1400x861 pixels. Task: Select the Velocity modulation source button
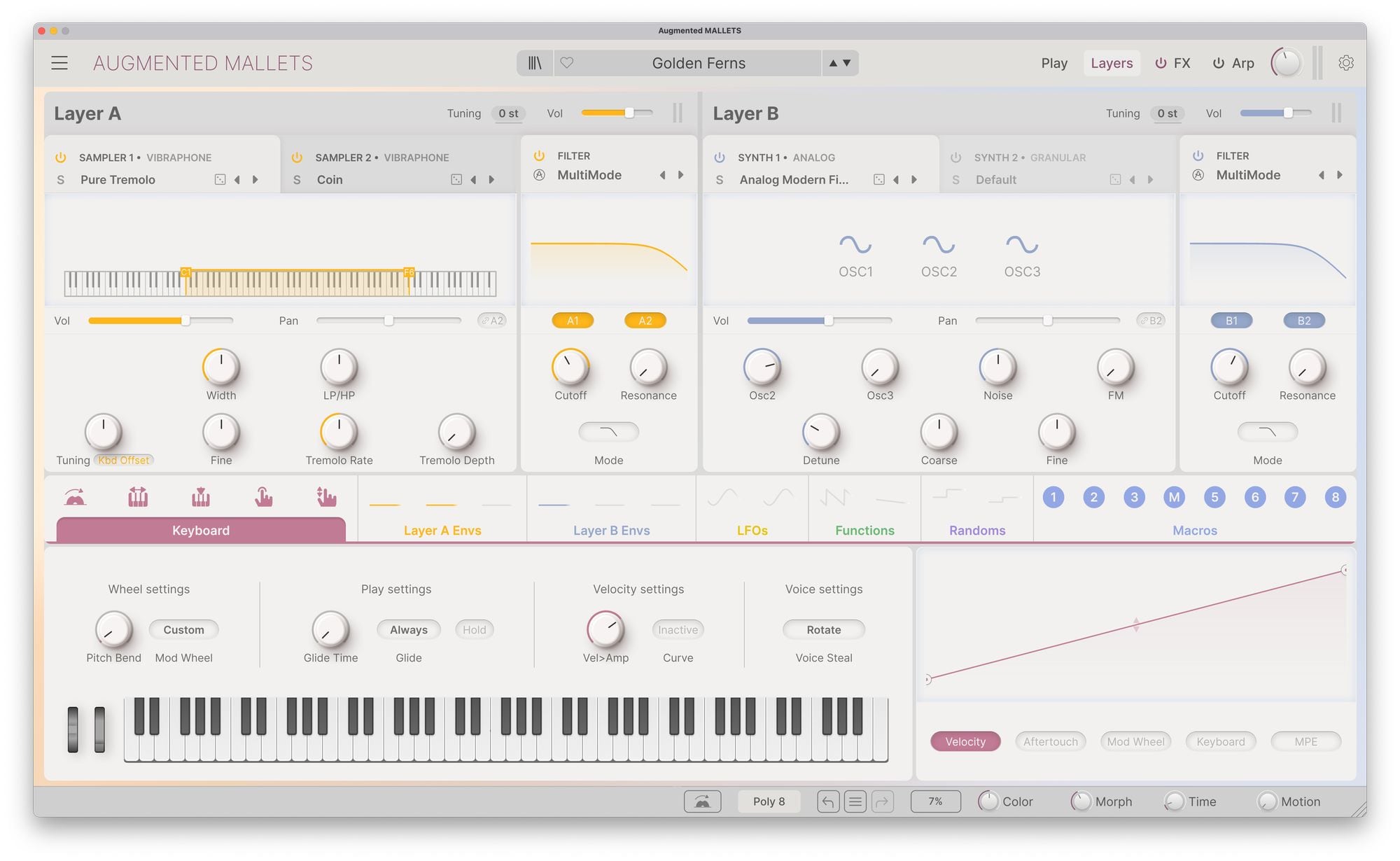[x=965, y=741]
